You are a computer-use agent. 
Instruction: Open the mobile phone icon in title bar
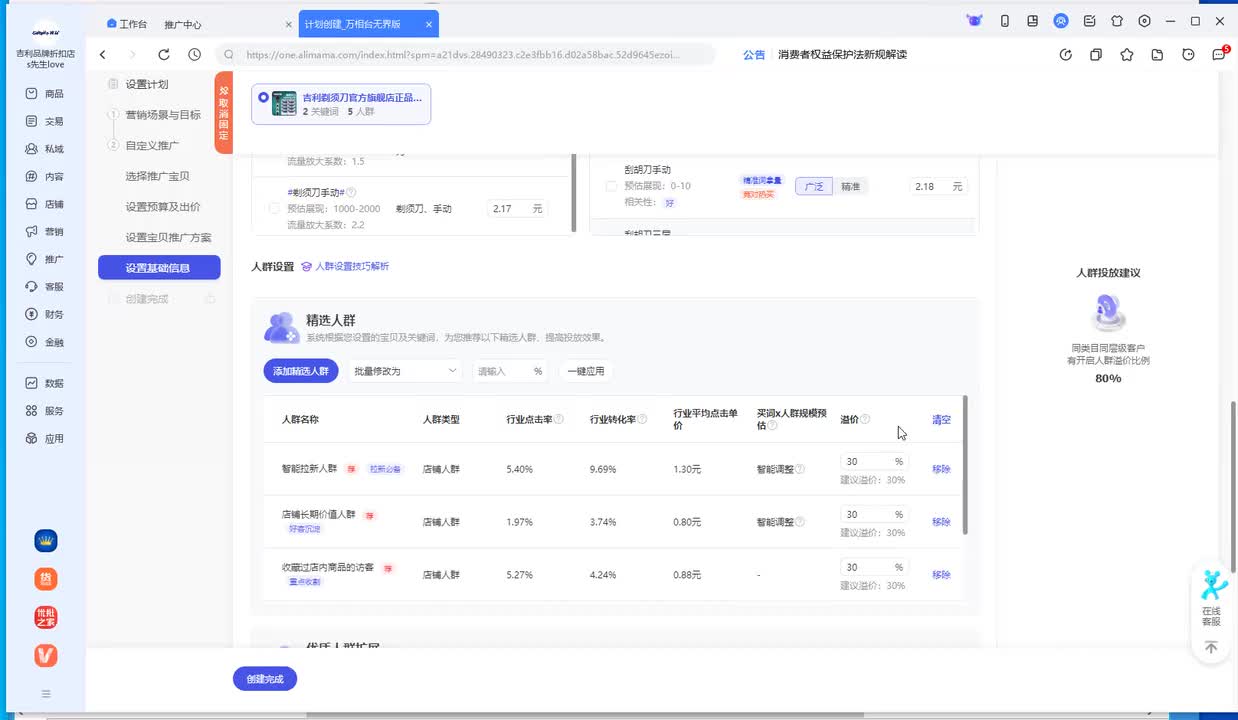[1005, 21]
